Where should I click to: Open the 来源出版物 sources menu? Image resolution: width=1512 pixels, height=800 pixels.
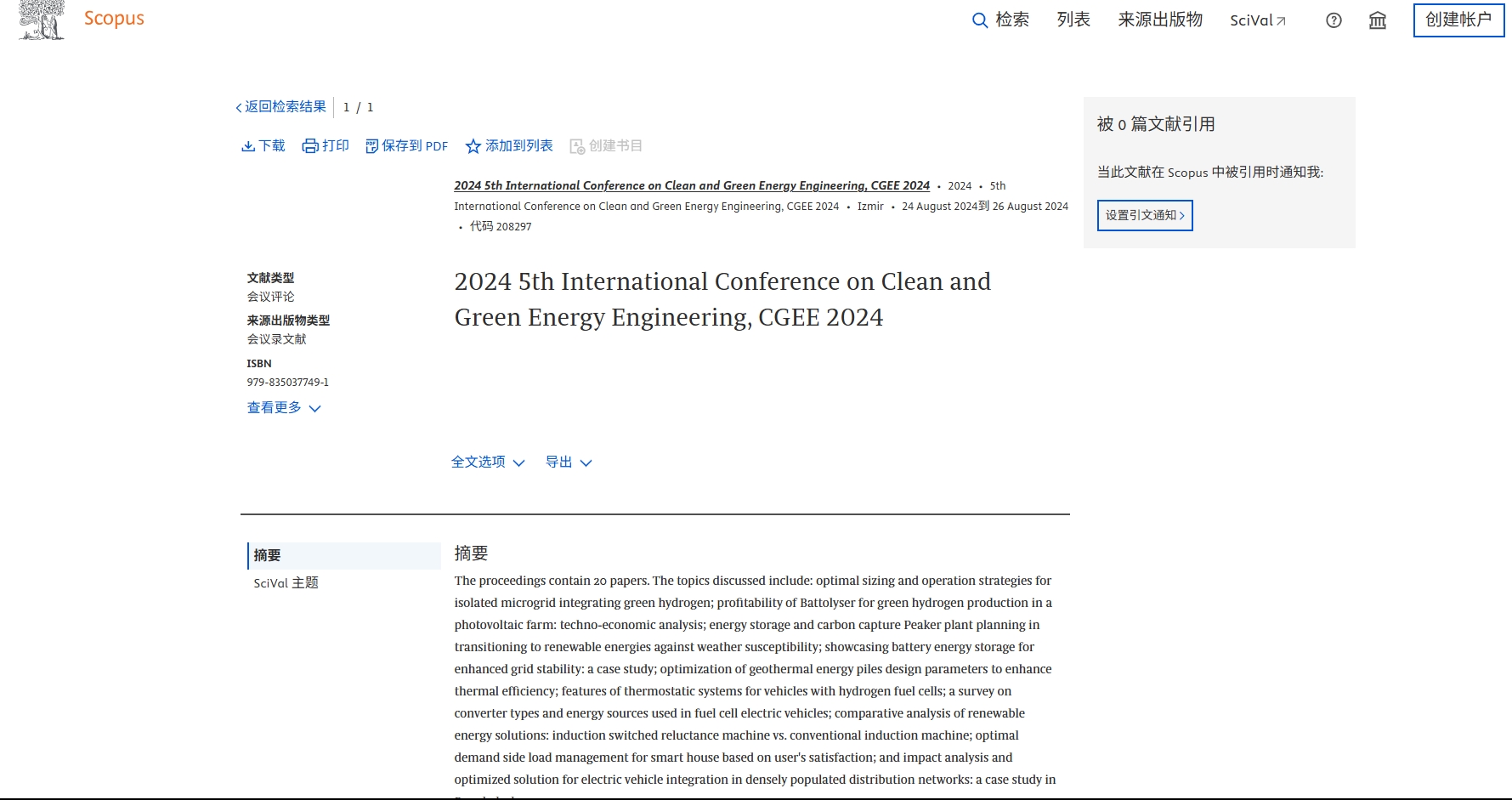tap(1160, 20)
